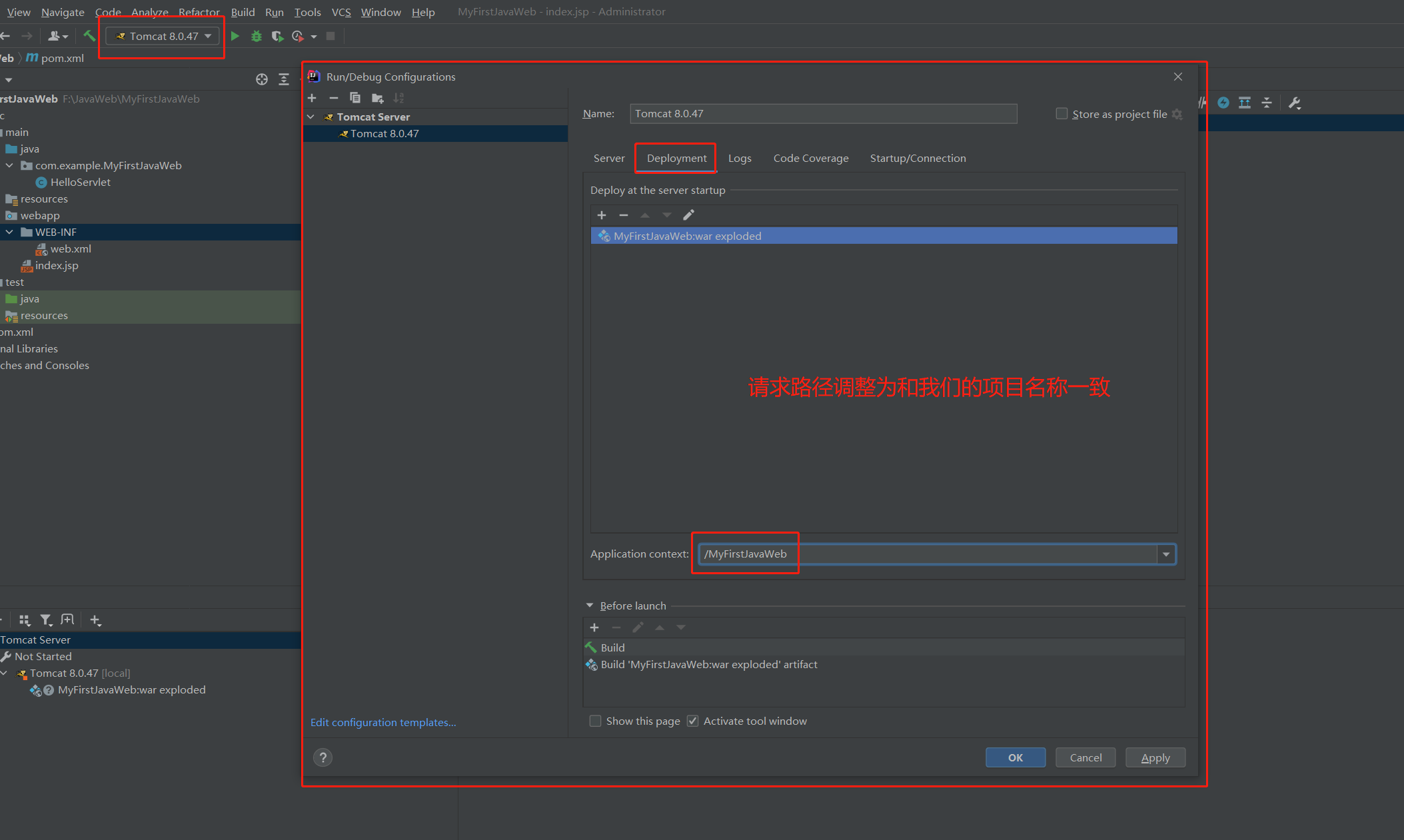This screenshot has width=1404, height=840.
Task: Open the Tomcat 8.0.47 run configuration dropdown
Action: point(163,36)
